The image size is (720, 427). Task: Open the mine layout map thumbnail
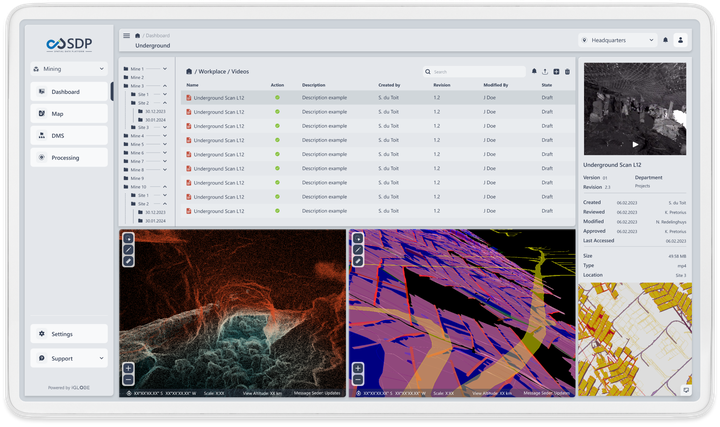click(635, 339)
